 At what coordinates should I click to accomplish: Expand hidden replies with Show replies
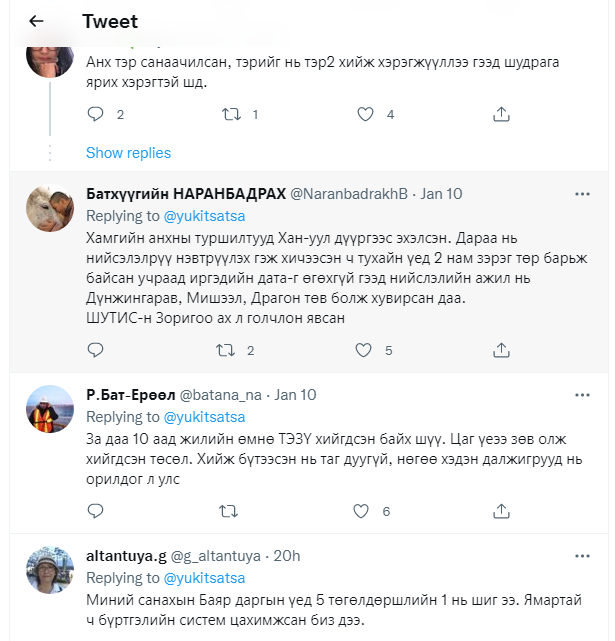pyautogui.click(x=128, y=153)
